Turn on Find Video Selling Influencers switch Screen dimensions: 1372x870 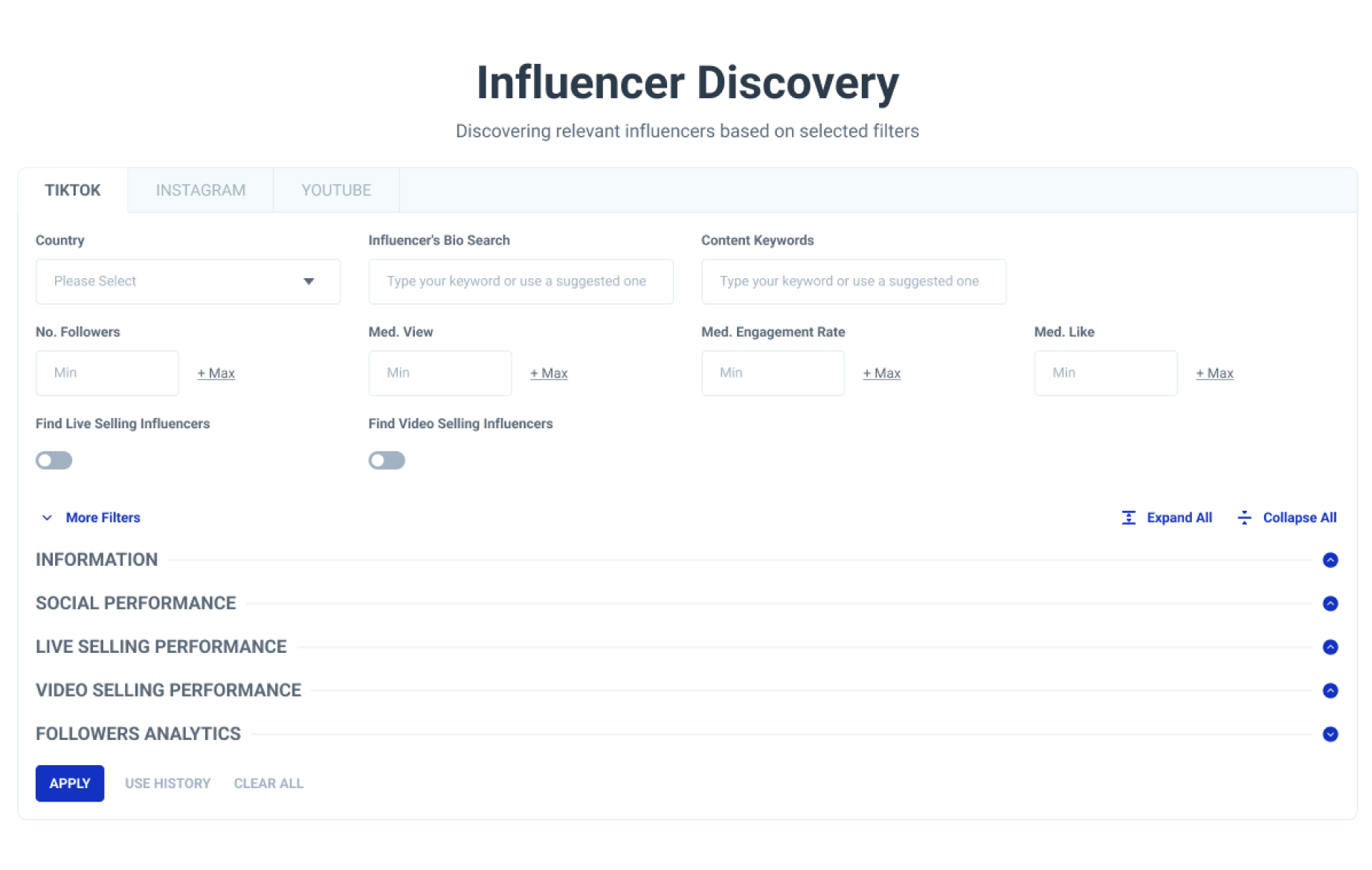click(387, 460)
